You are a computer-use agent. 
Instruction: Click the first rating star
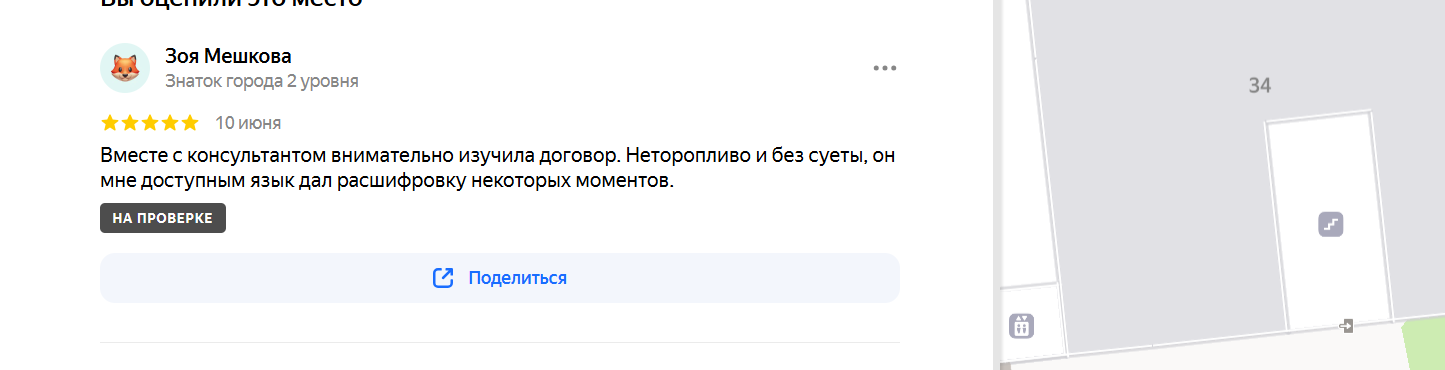[110, 123]
